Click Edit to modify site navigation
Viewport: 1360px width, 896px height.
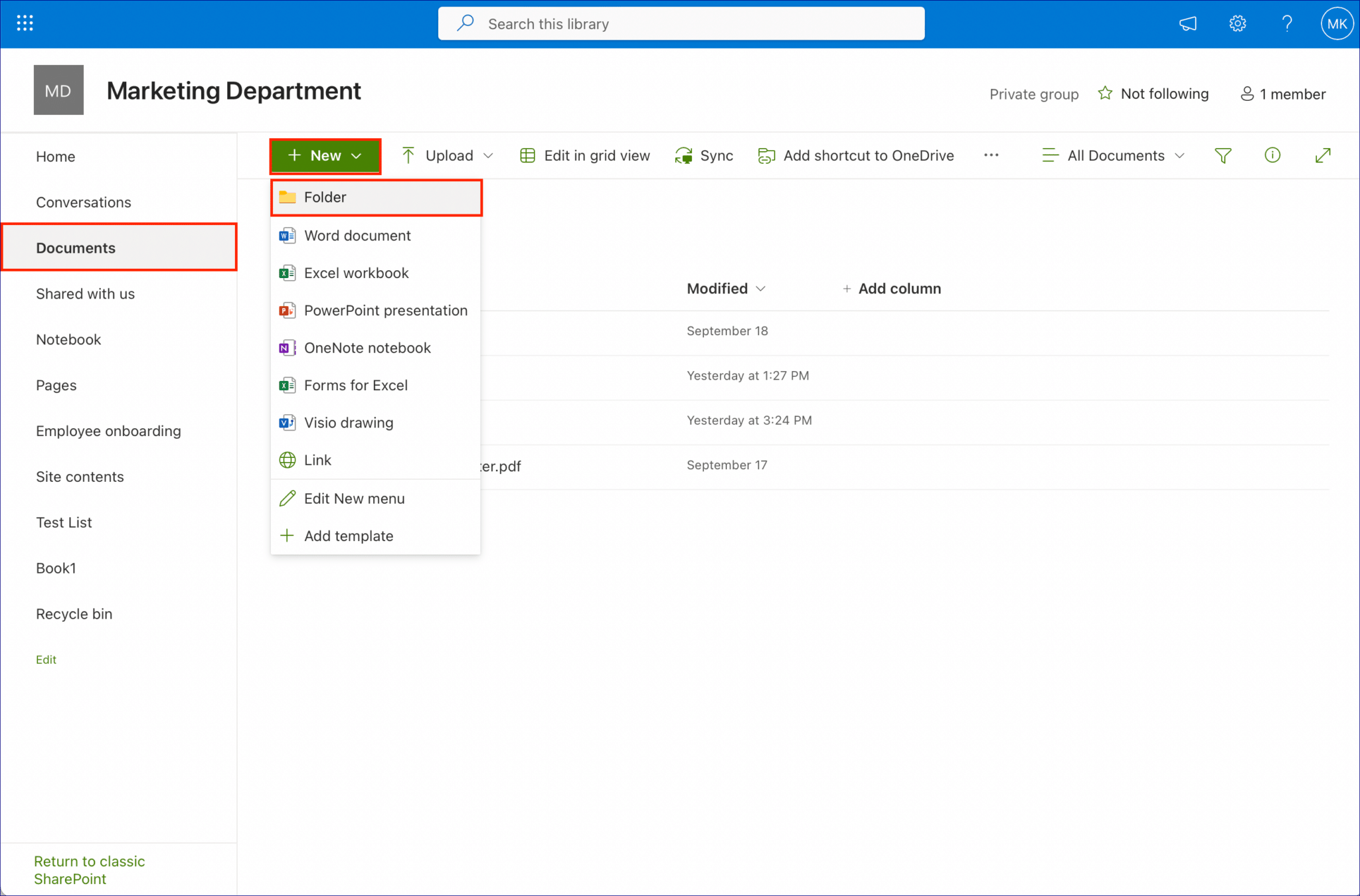[46, 659]
